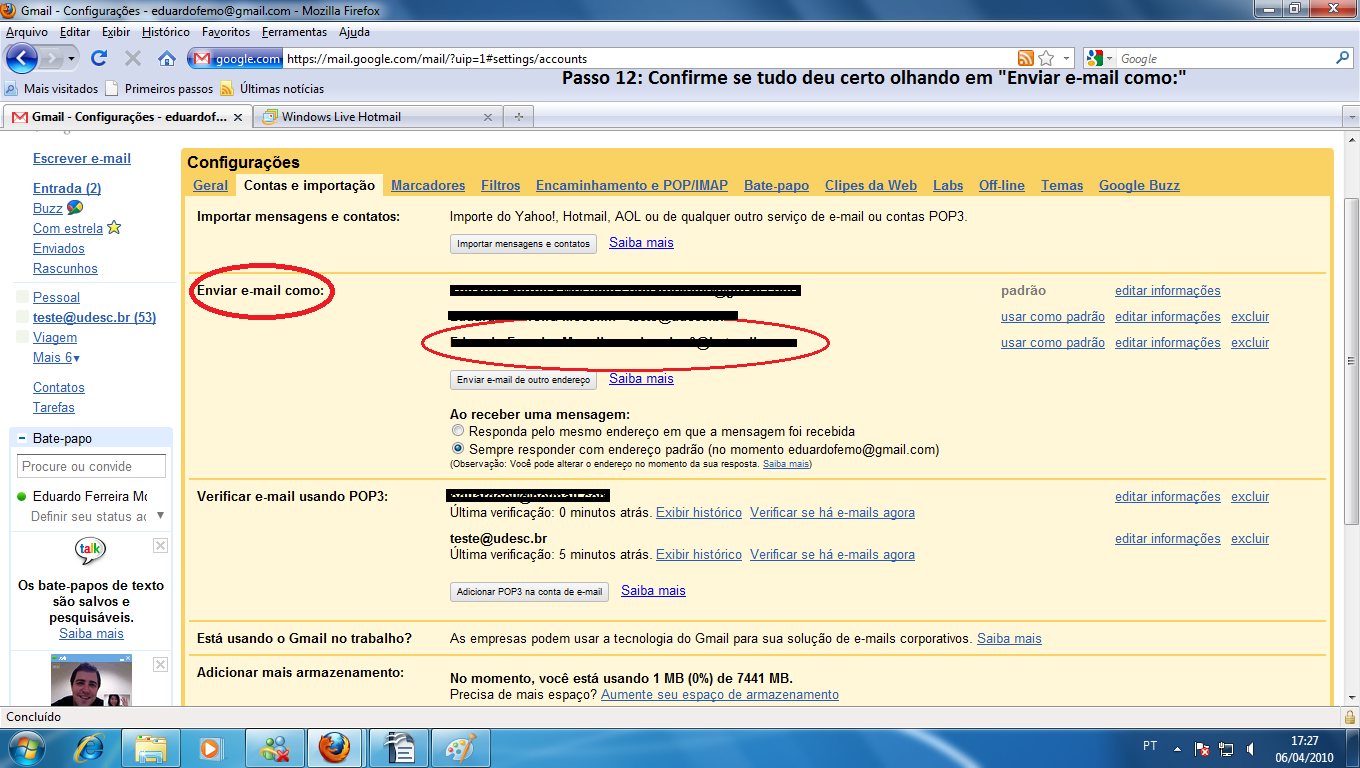Viewport: 1360px width, 768px height.
Task: Click Enviar e-mail de outro endereço button
Action: point(523,380)
